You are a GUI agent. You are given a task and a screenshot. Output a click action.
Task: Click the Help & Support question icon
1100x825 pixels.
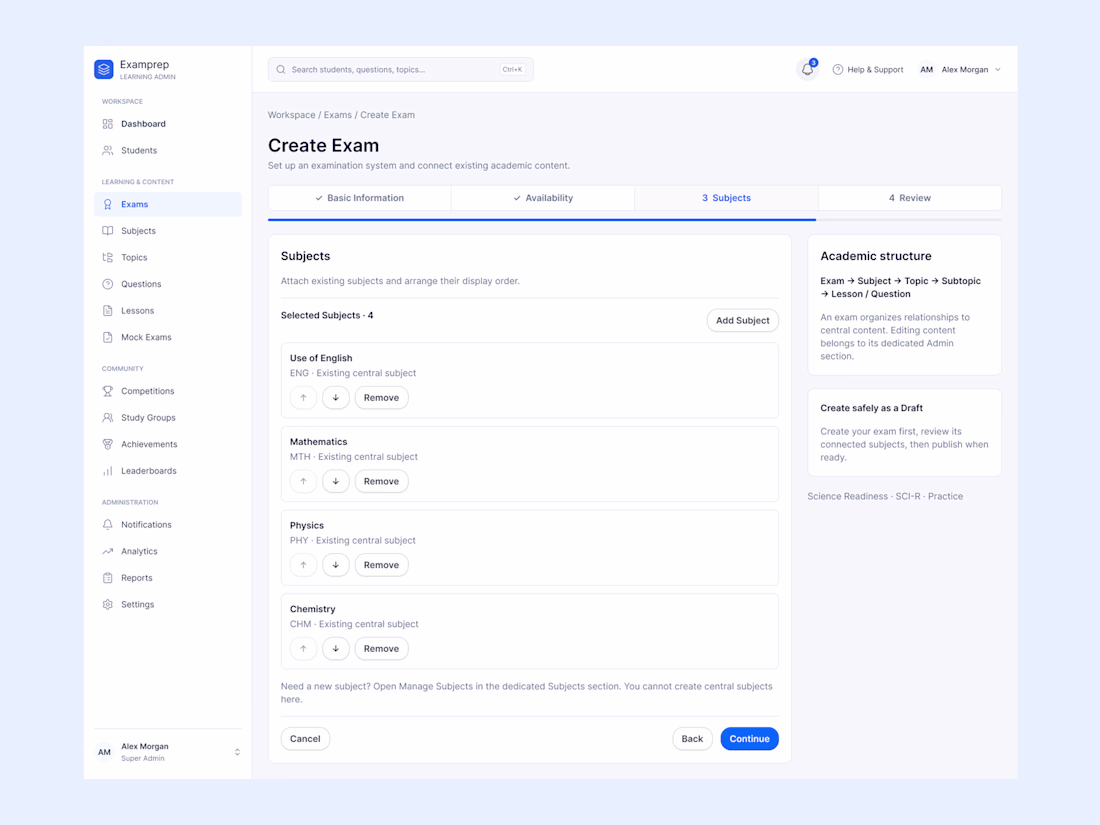[838, 69]
